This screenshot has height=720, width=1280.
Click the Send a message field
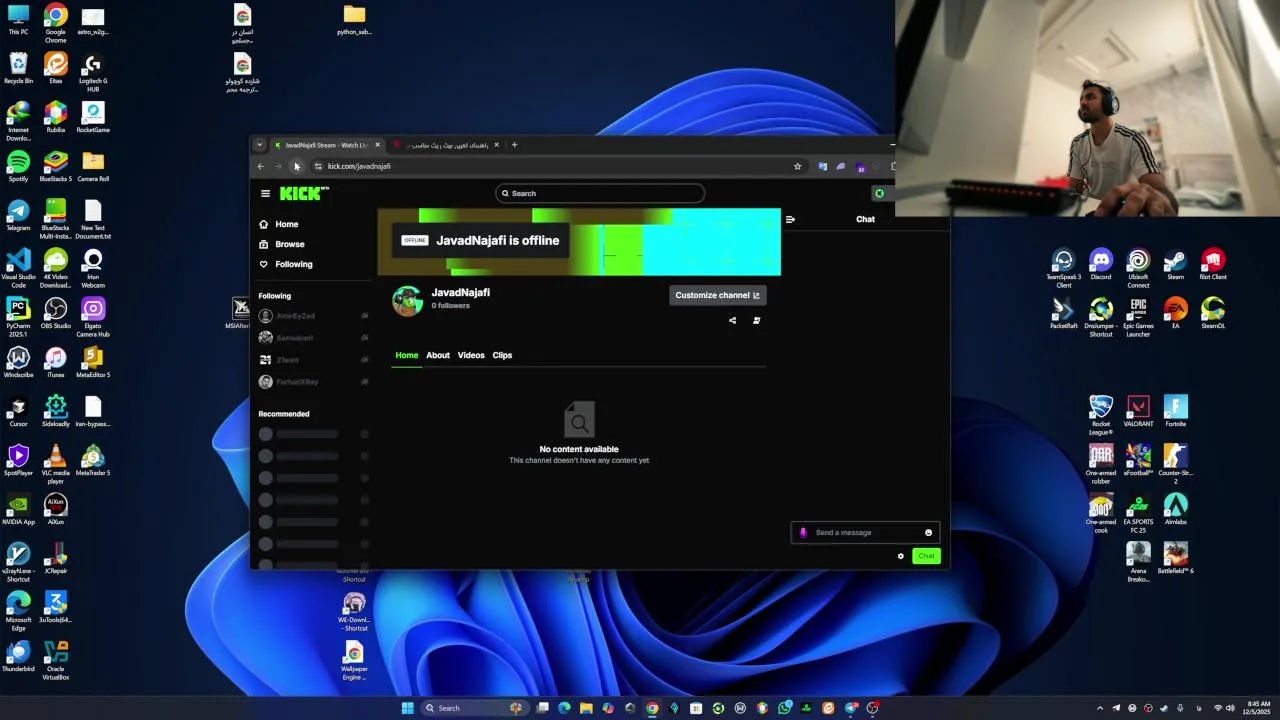(865, 532)
